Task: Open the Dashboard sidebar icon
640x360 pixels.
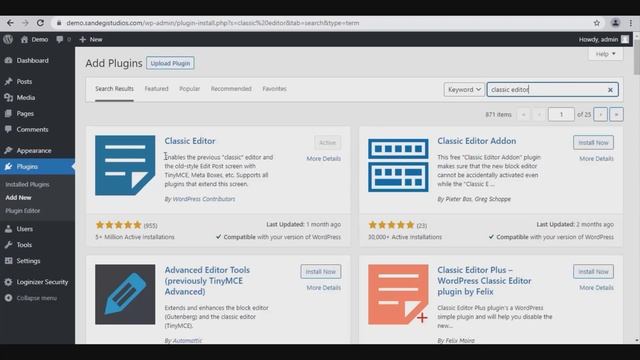Action: [8, 60]
